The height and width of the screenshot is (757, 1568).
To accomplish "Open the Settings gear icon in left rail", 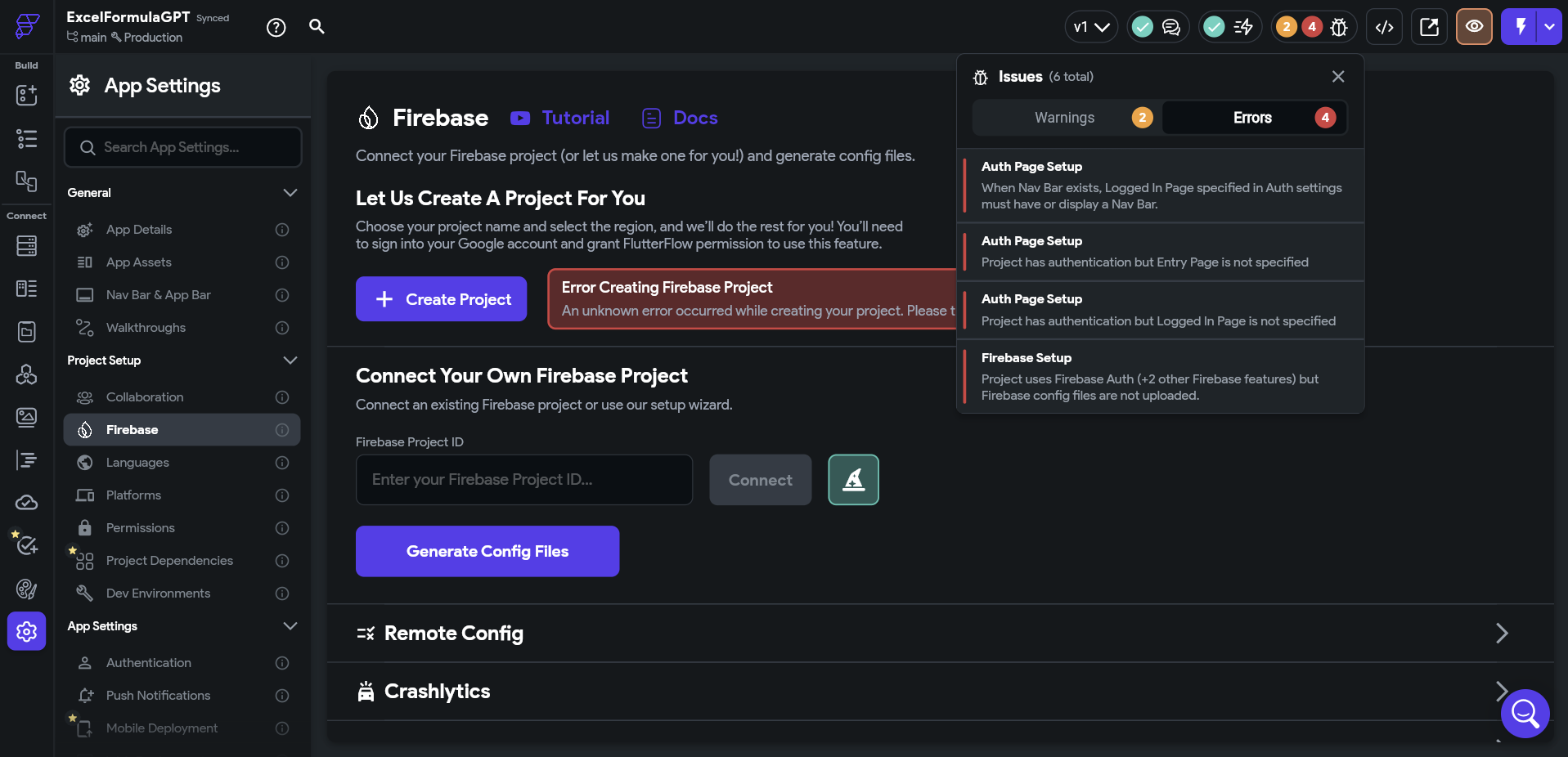I will (26, 631).
